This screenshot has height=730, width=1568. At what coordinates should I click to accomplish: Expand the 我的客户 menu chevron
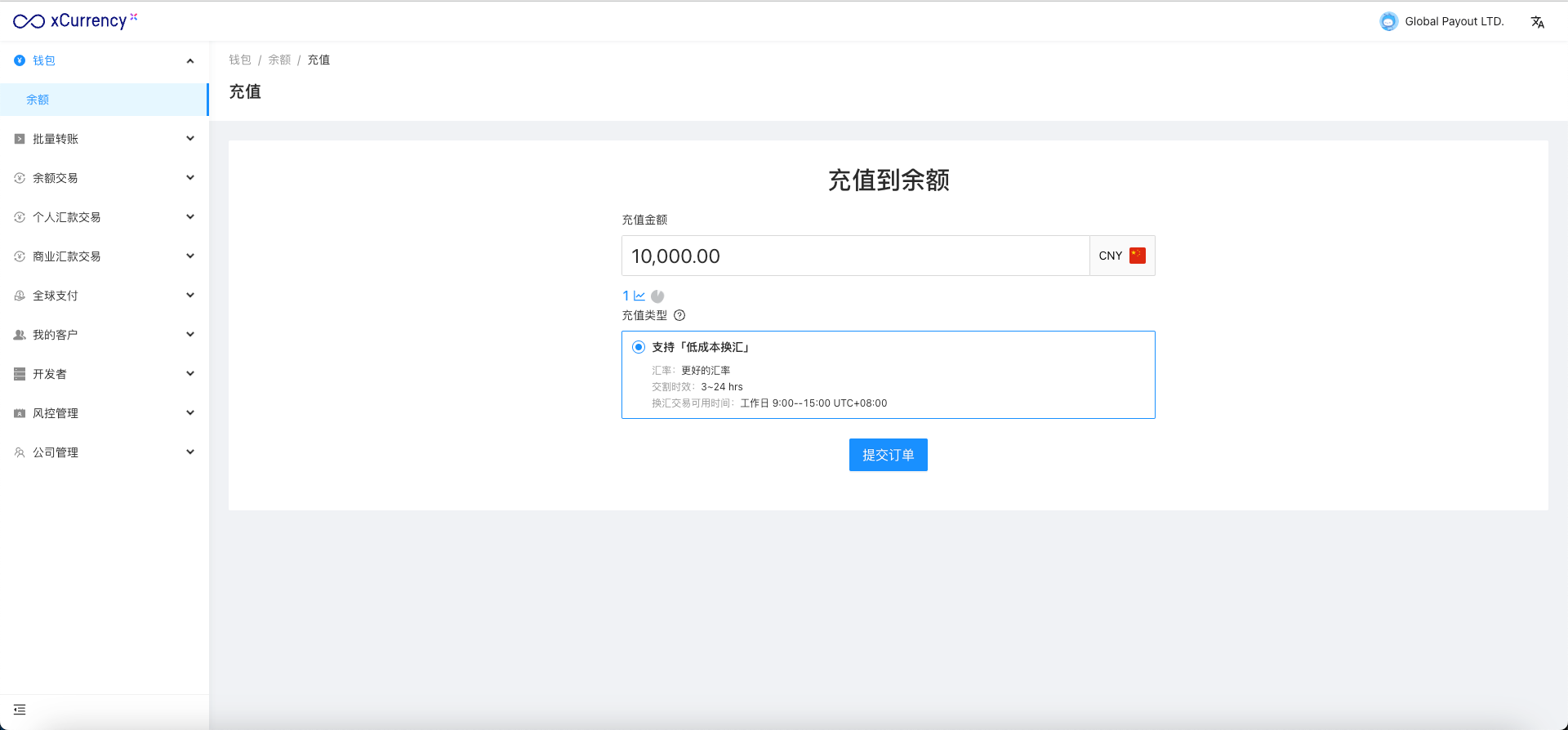190,335
